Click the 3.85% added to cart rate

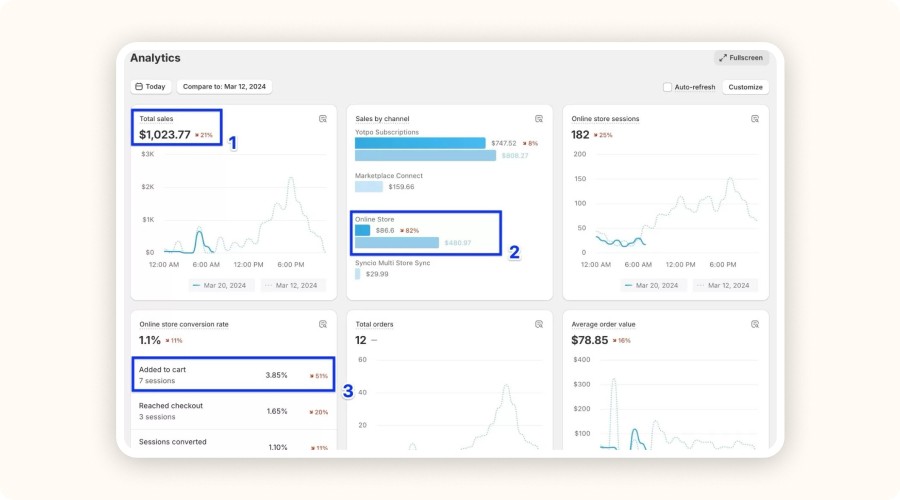point(276,375)
